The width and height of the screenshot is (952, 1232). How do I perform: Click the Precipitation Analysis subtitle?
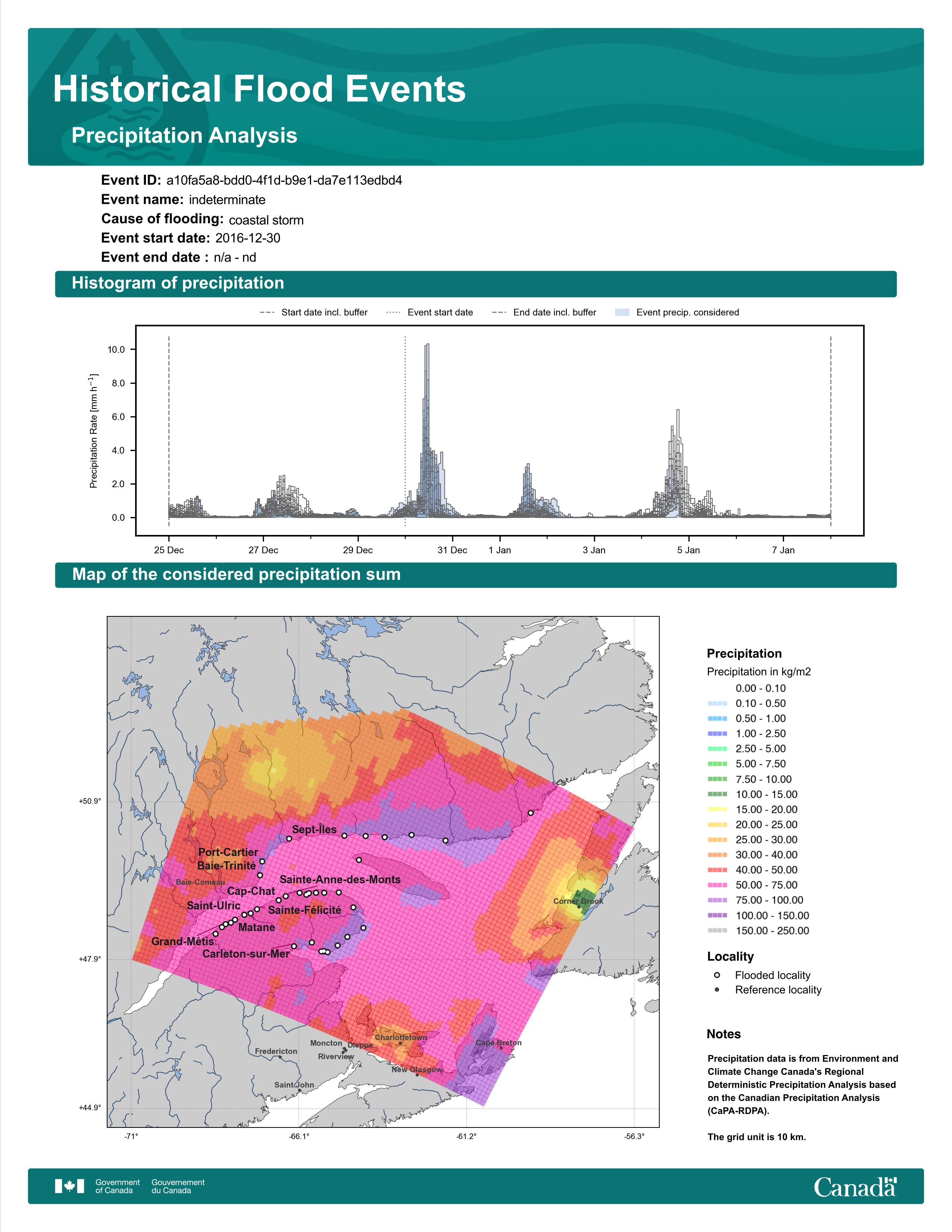point(184,136)
